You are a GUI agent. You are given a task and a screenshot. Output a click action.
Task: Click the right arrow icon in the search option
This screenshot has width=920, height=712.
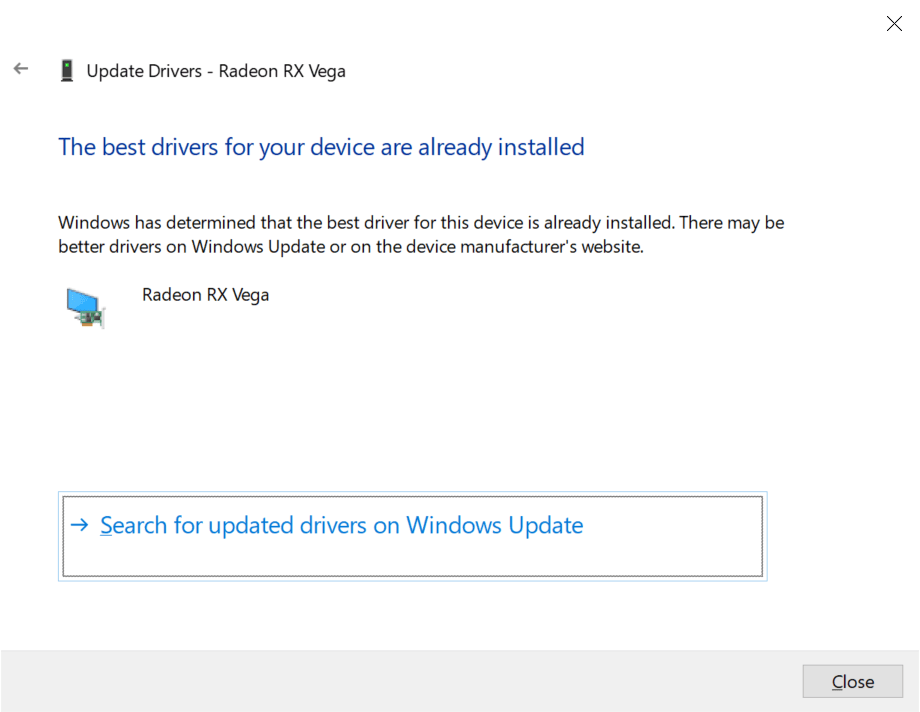pyautogui.click(x=80, y=526)
